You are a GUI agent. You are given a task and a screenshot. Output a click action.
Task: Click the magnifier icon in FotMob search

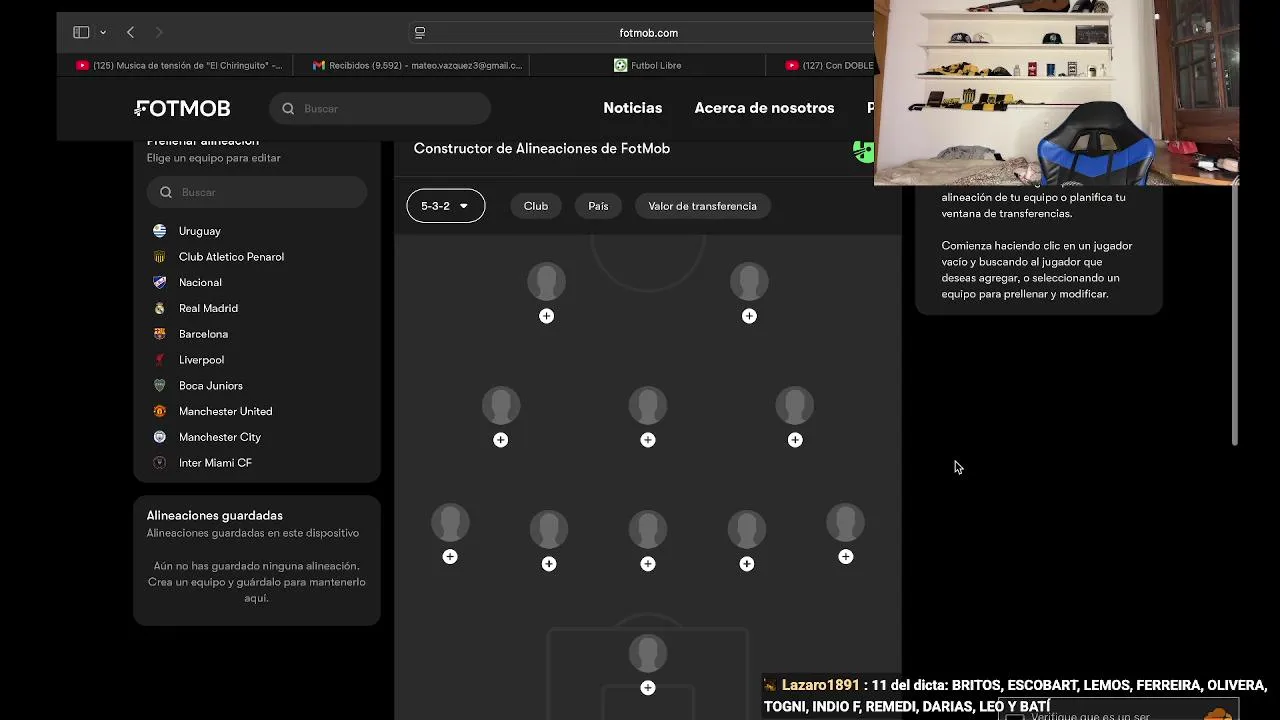[x=288, y=108]
